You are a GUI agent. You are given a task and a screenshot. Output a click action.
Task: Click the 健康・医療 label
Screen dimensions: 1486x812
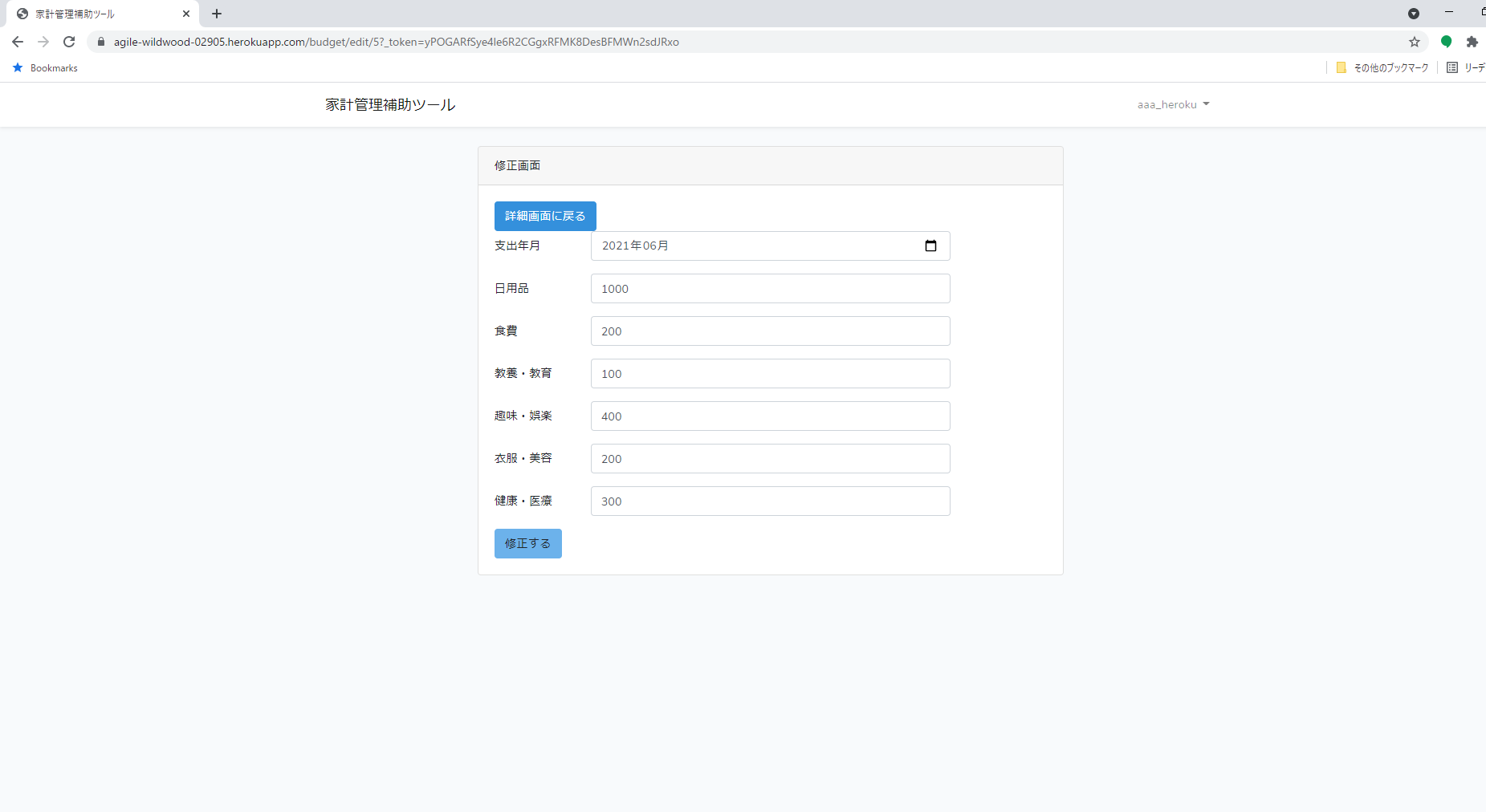tap(523, 501)
